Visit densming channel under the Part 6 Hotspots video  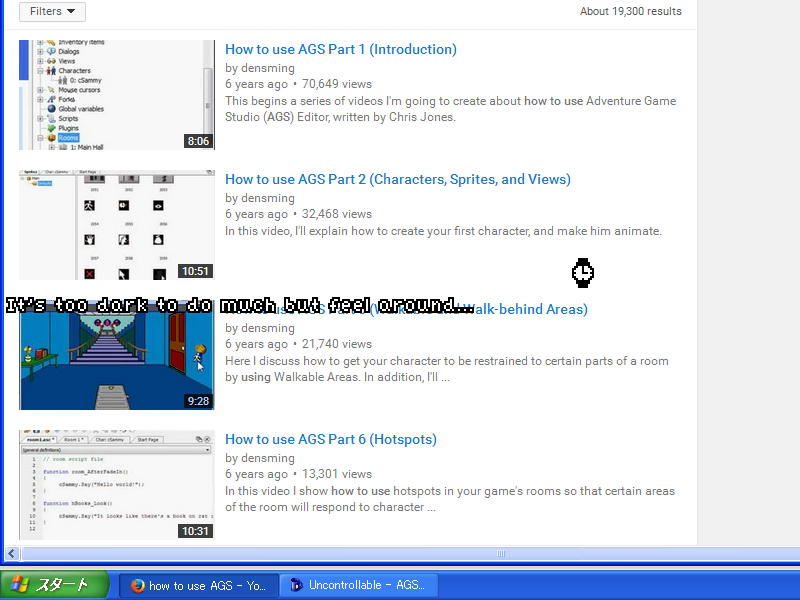267,458
